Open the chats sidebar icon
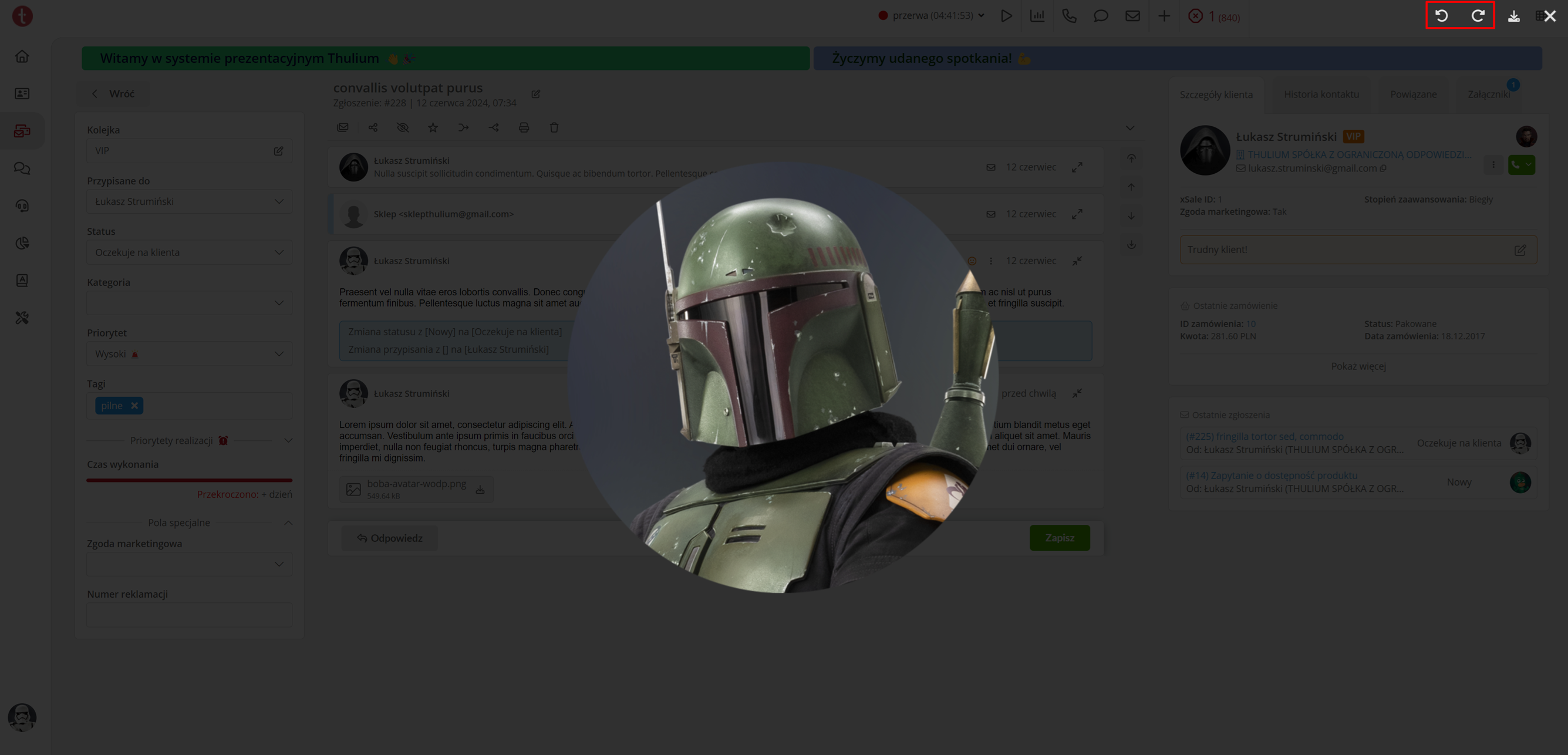This screenshot has width=1568, height=755. [22, 168]
